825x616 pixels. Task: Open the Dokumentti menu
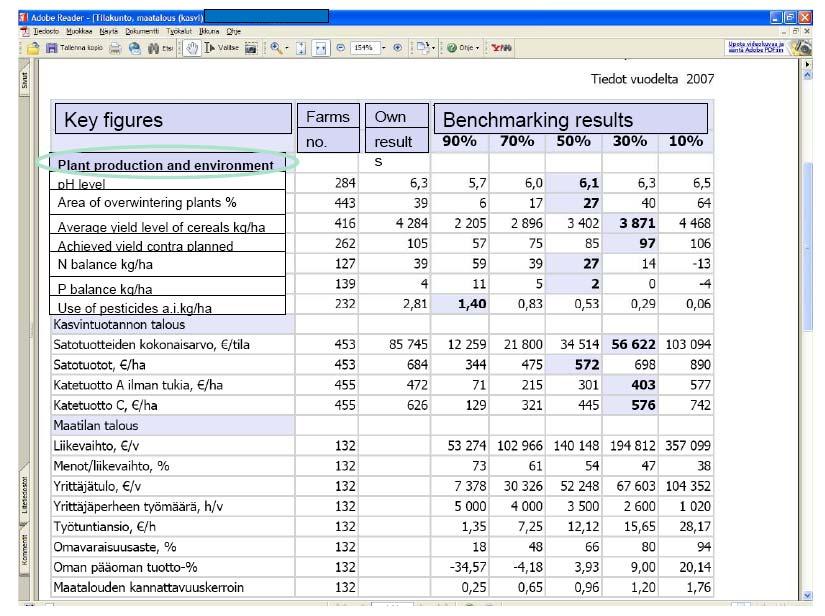[x=142, y=32]
